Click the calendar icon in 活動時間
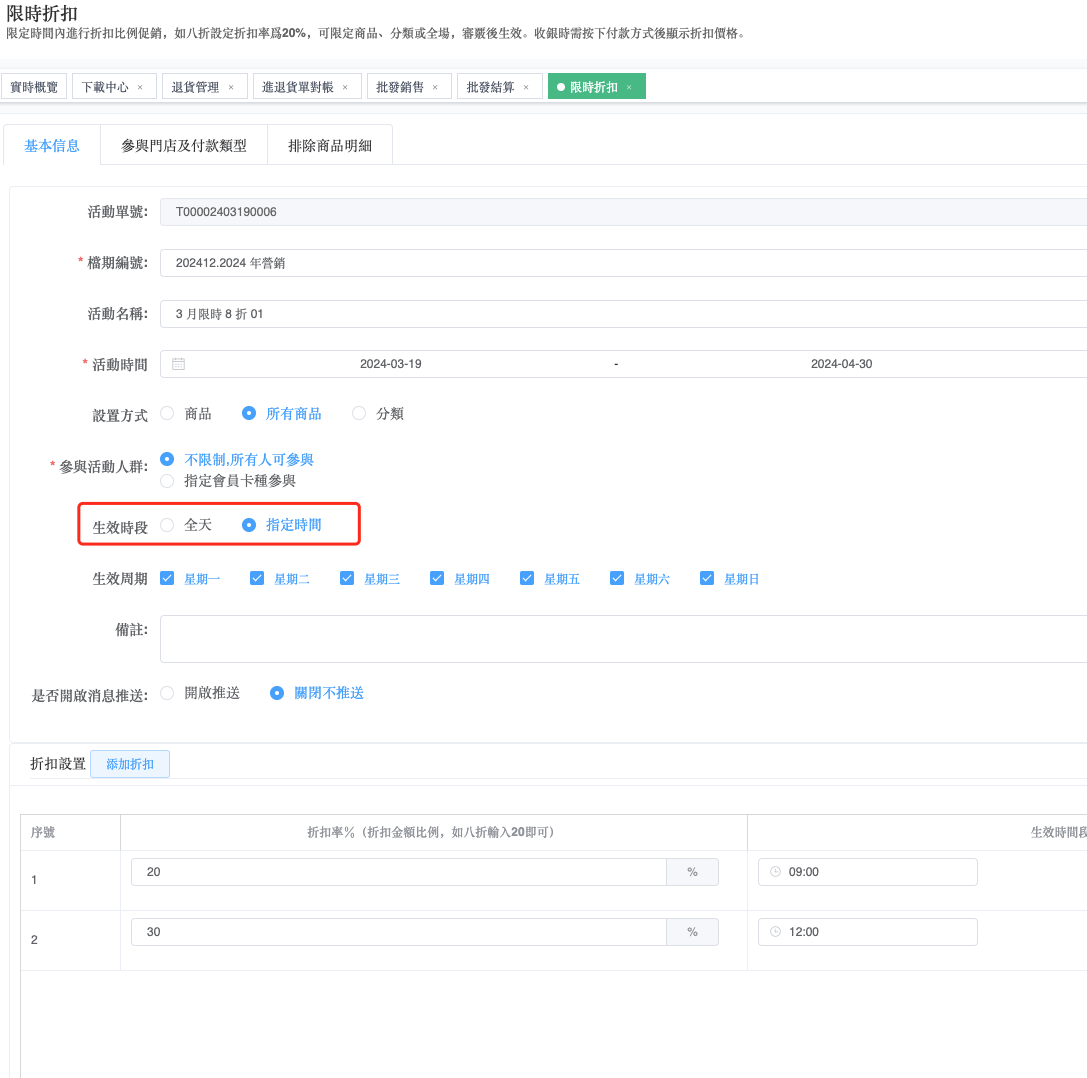 pos(178,364)
